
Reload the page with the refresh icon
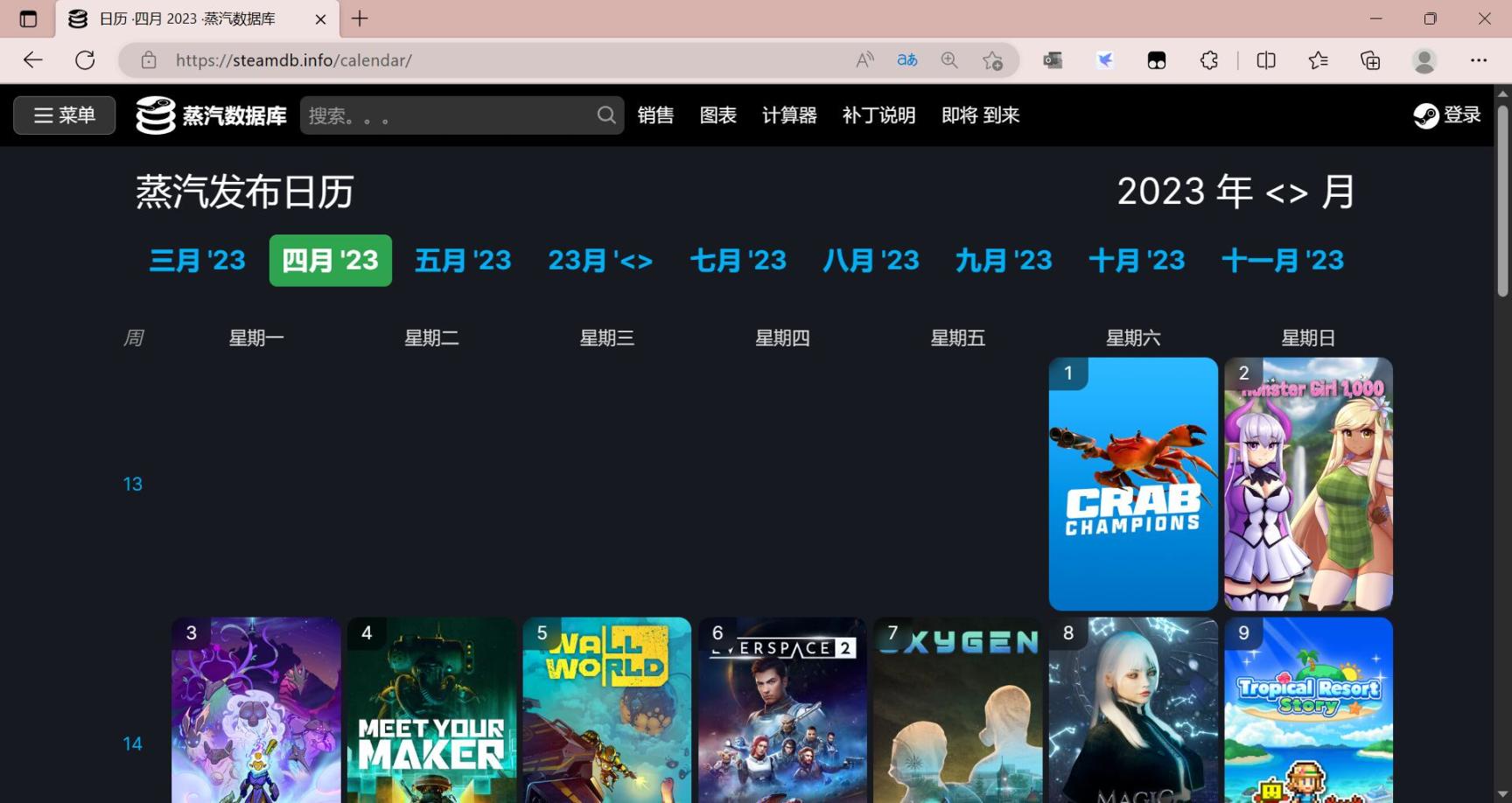tap(85, 60)
